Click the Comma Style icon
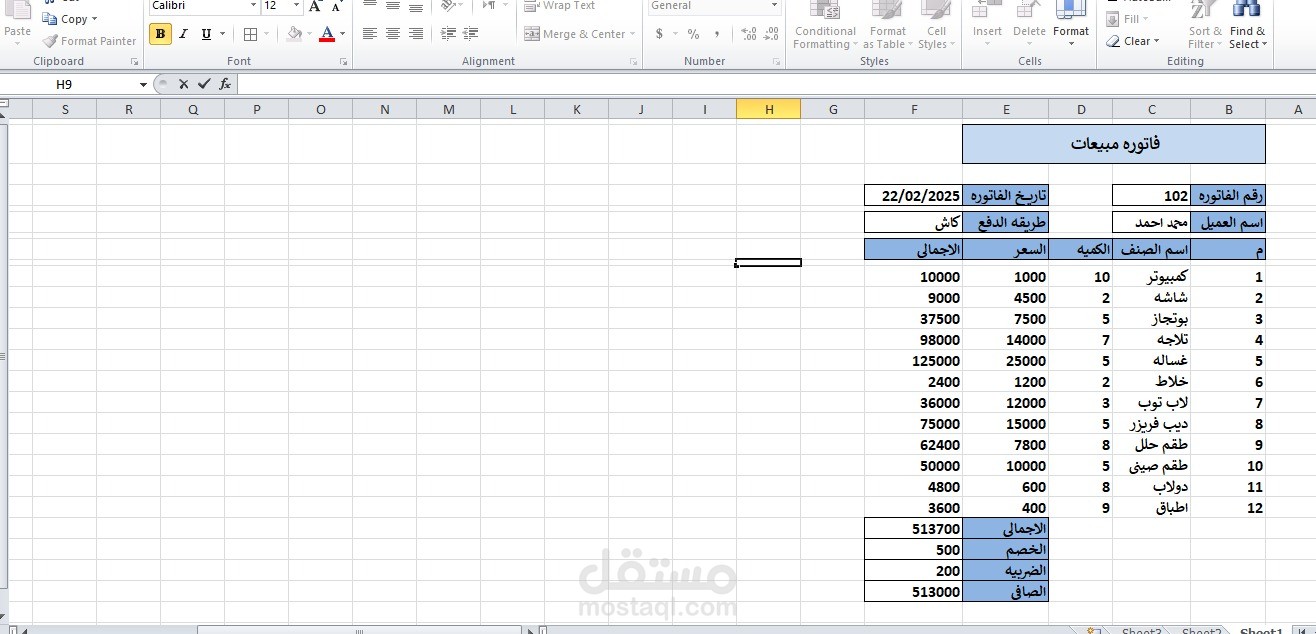 (717, 34)
